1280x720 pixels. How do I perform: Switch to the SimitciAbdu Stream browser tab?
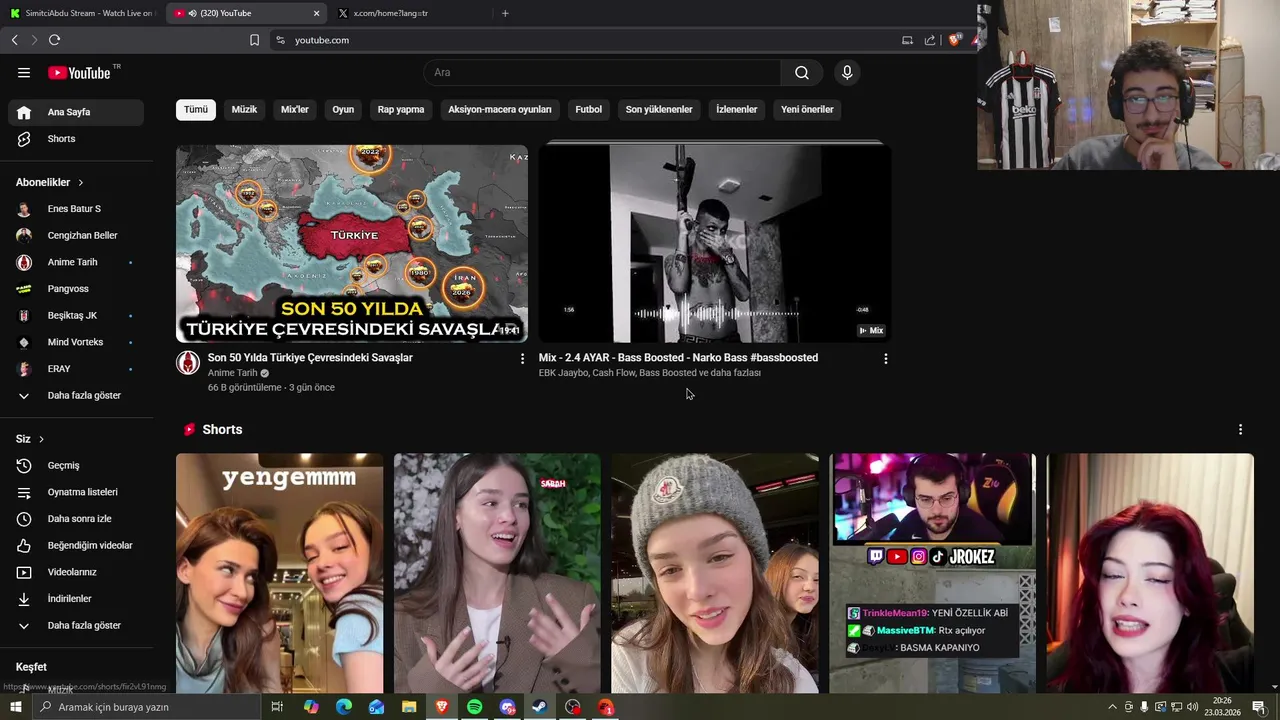(82, 13)
